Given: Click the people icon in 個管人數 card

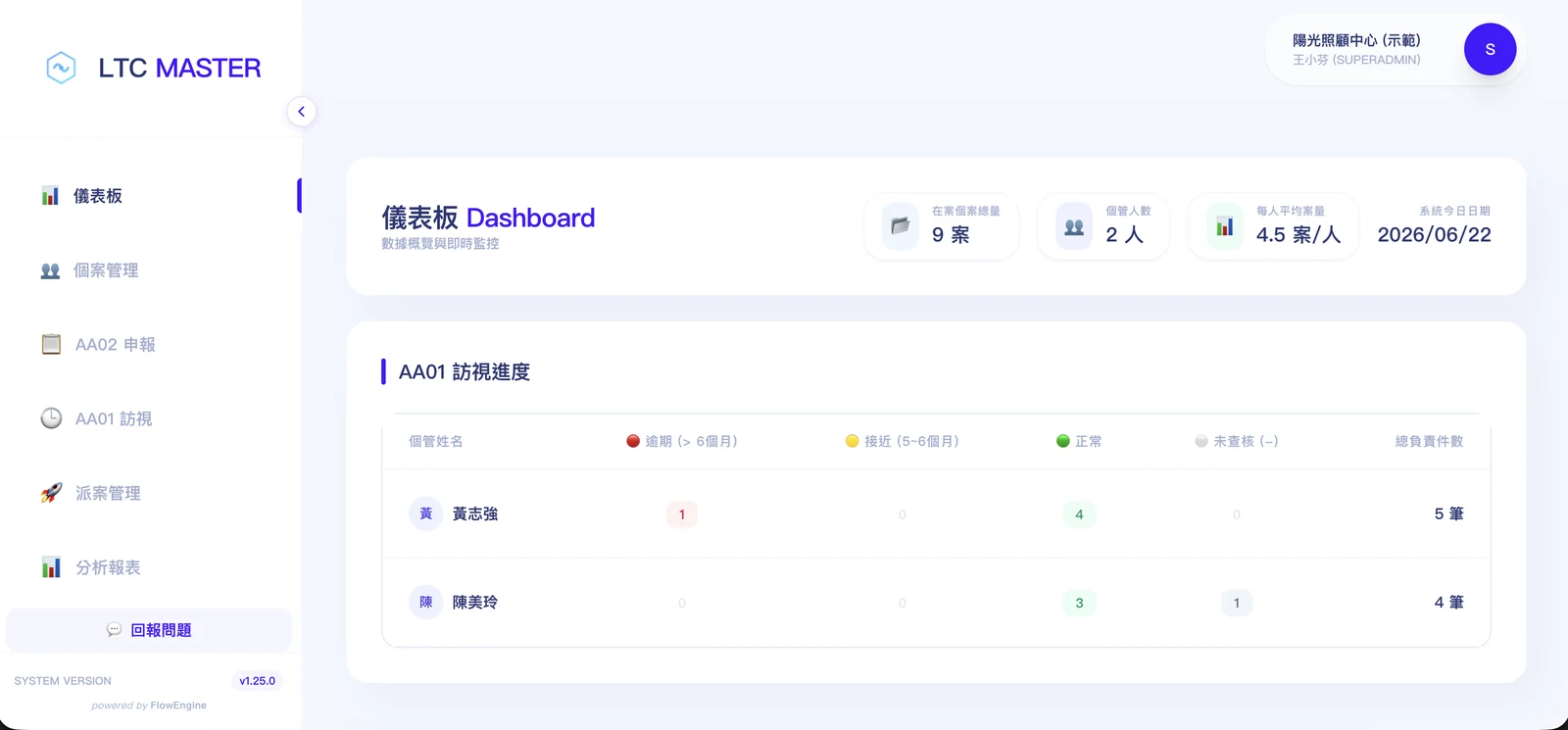Looking at the screenshot, I should point(1074,226).
